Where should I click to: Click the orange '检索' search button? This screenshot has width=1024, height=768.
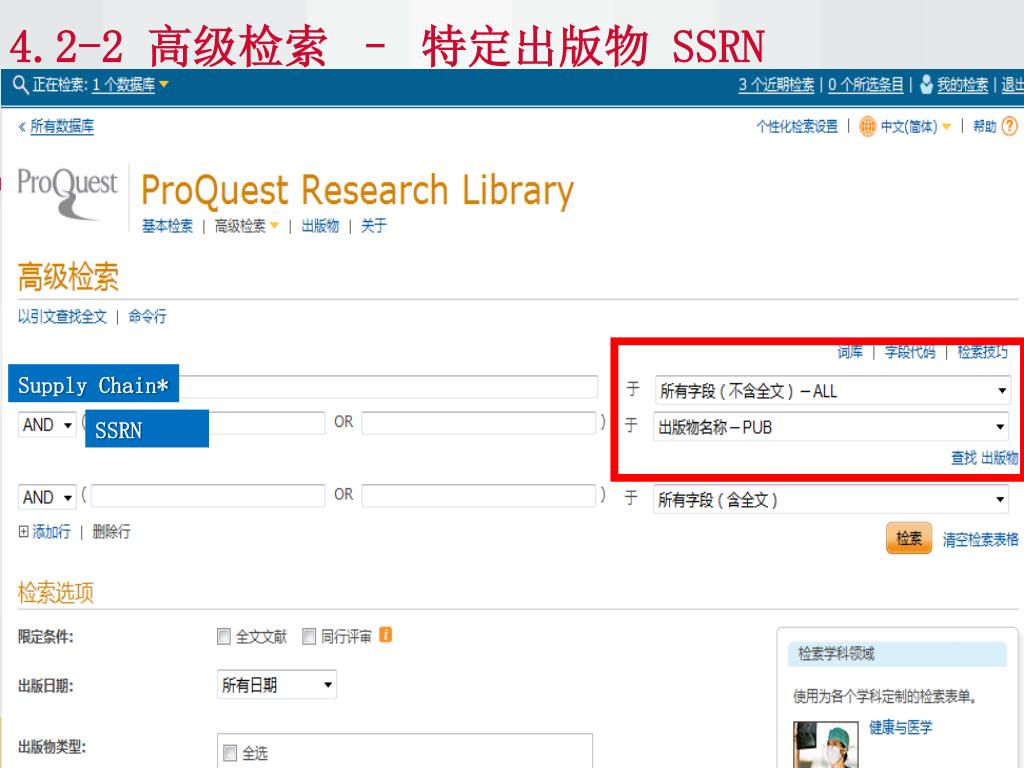click(x=909, y=538)
